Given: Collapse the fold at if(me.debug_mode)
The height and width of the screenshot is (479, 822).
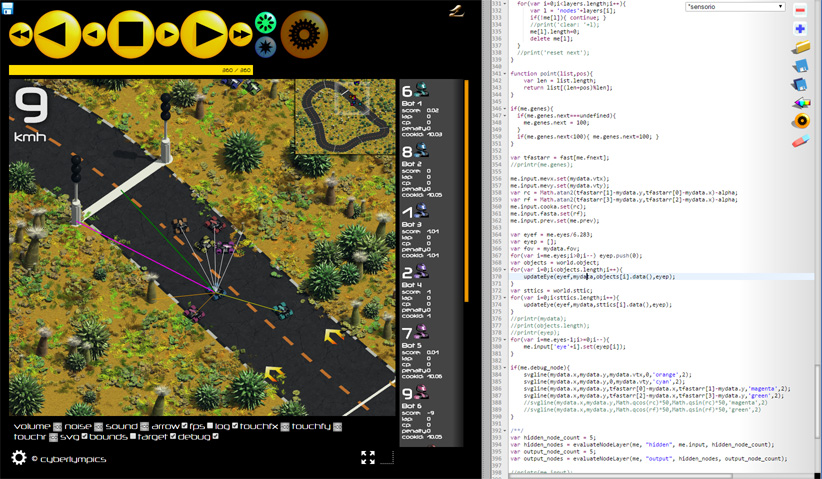Looking at the screenshot, I should click(505, 368).
